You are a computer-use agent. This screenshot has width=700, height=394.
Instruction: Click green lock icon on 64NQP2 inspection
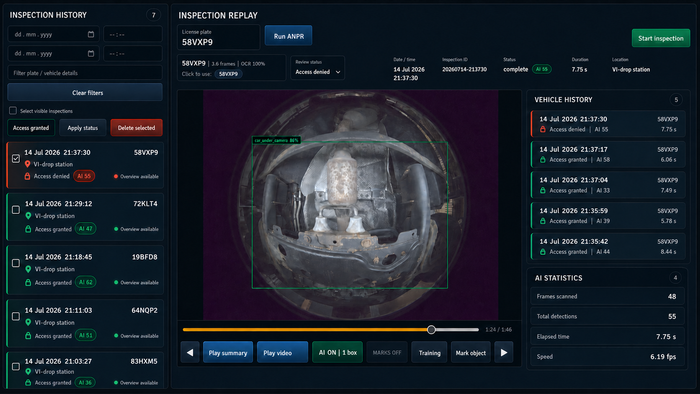pyautogui.click(x=28, y=336)
